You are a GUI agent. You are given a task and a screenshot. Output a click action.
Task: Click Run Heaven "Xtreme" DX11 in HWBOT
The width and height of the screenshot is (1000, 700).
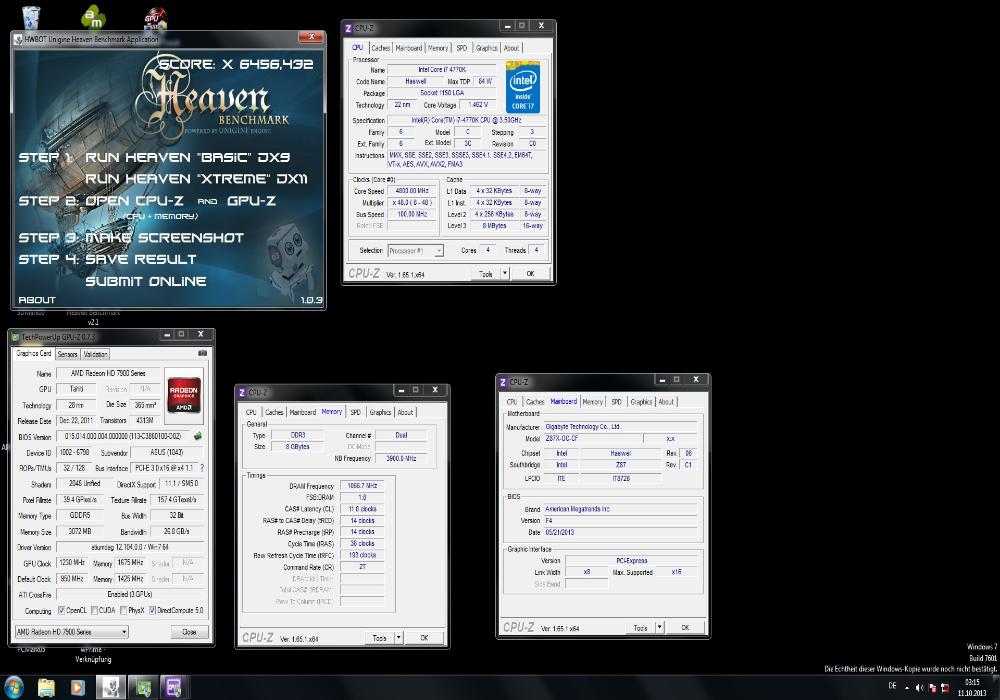(196, 179)
